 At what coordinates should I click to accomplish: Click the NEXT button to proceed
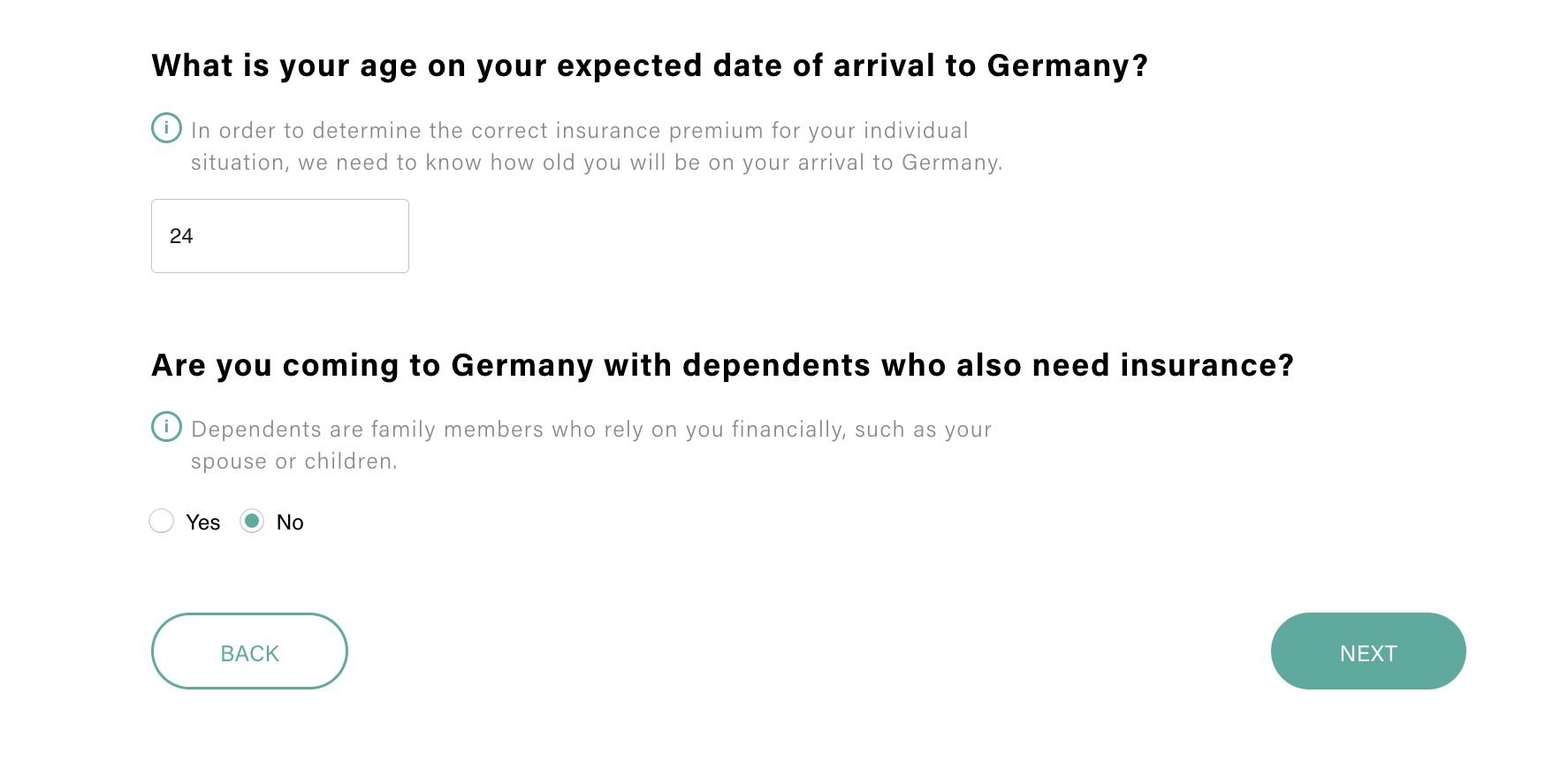[1367, 652]
